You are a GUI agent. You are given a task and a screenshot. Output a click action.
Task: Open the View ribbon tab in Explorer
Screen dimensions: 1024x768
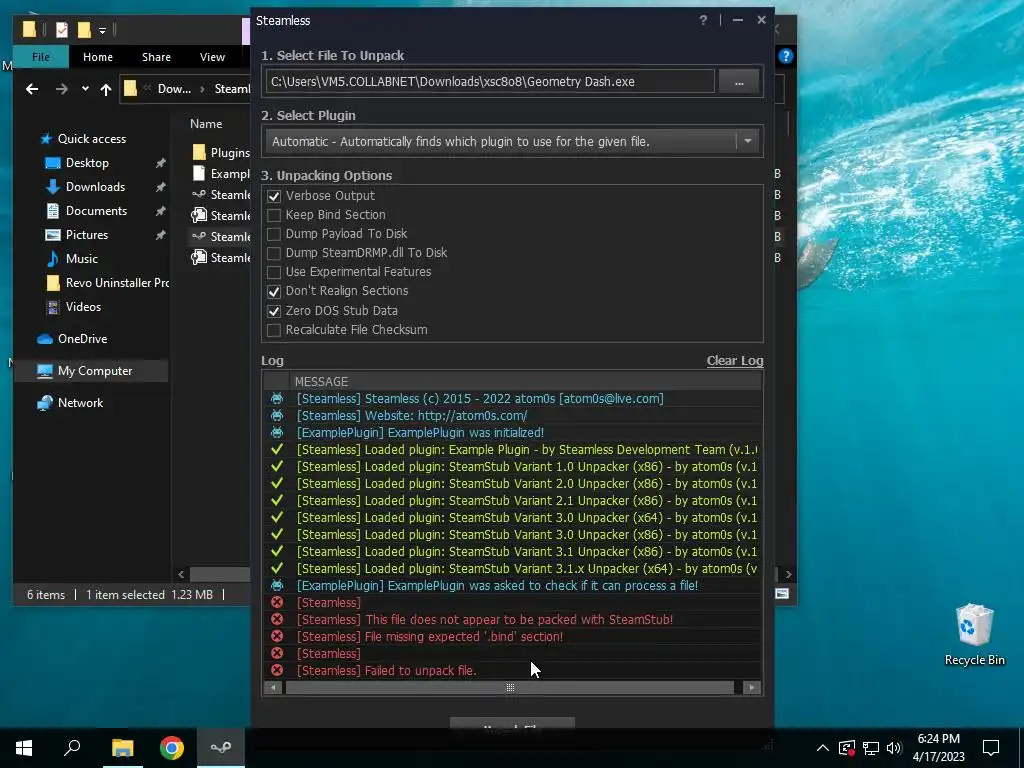[x=212, y=57]
